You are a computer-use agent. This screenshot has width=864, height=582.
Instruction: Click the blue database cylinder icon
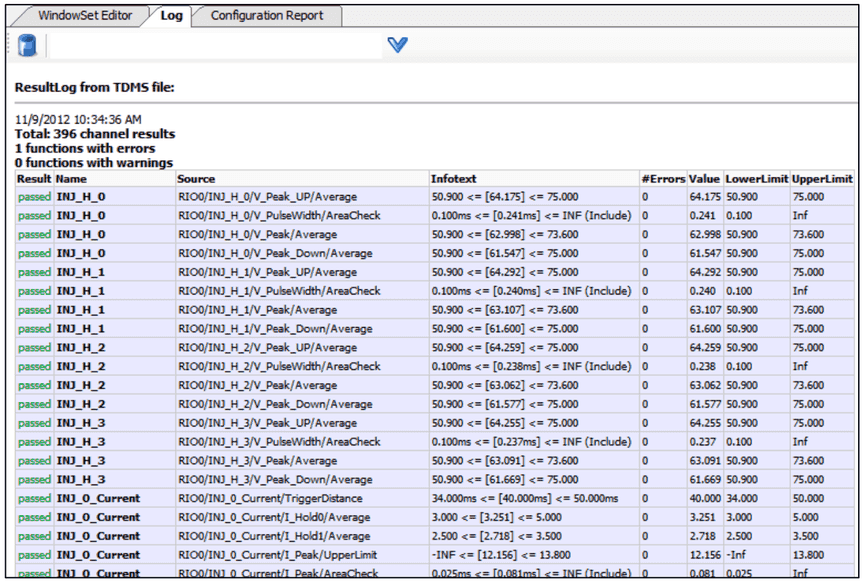coord(26,45)
